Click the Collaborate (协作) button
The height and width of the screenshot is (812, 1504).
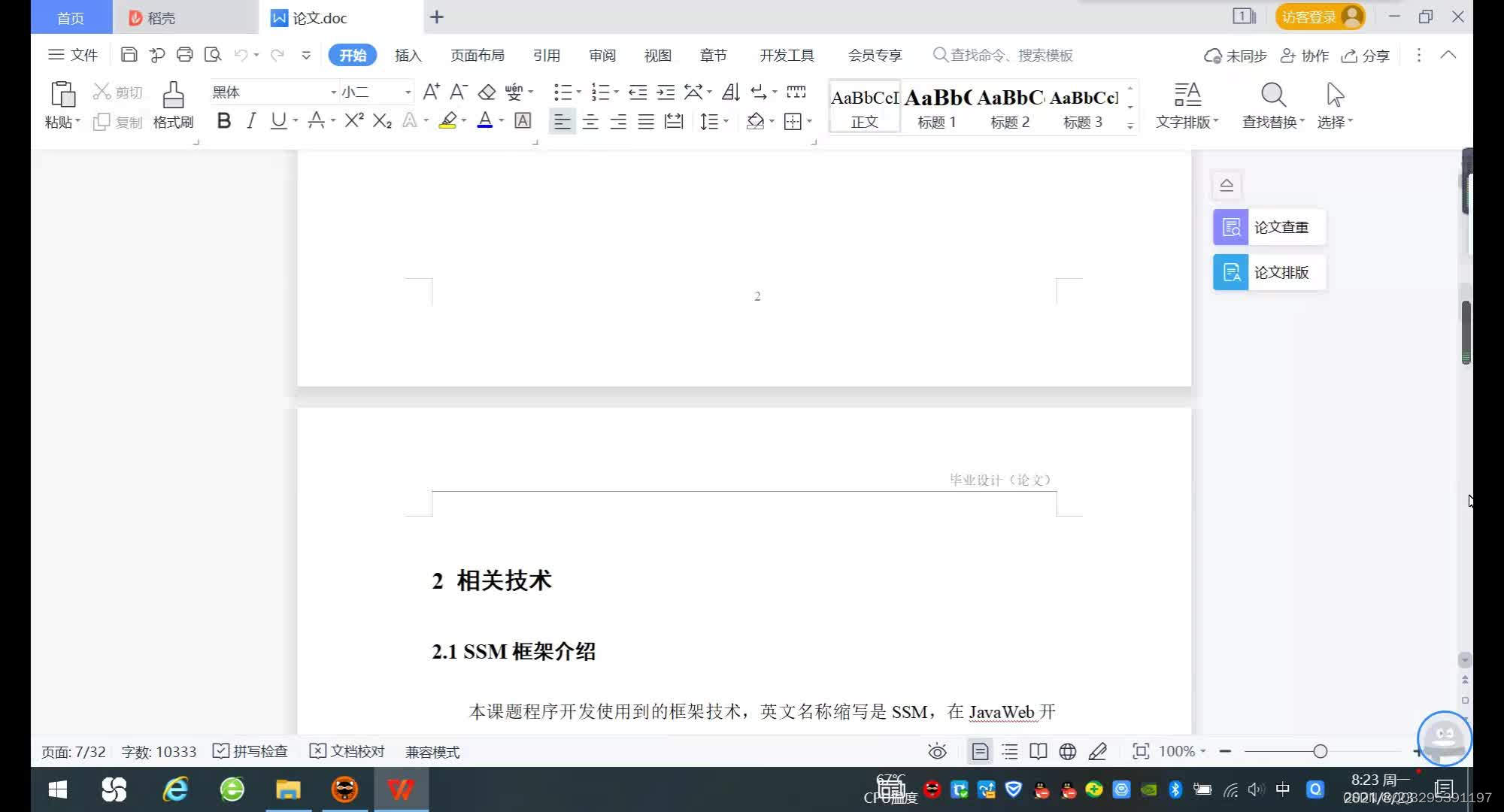click(x=1305, y=56)
